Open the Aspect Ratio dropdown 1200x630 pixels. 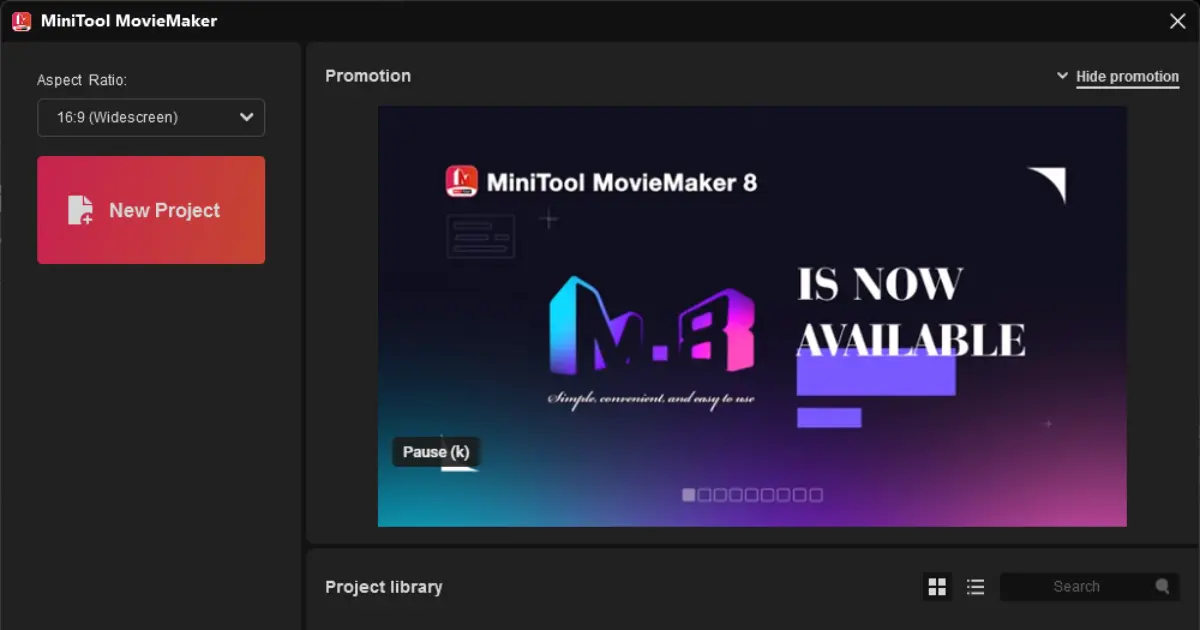pyautogui.click(x=151, y=117)
